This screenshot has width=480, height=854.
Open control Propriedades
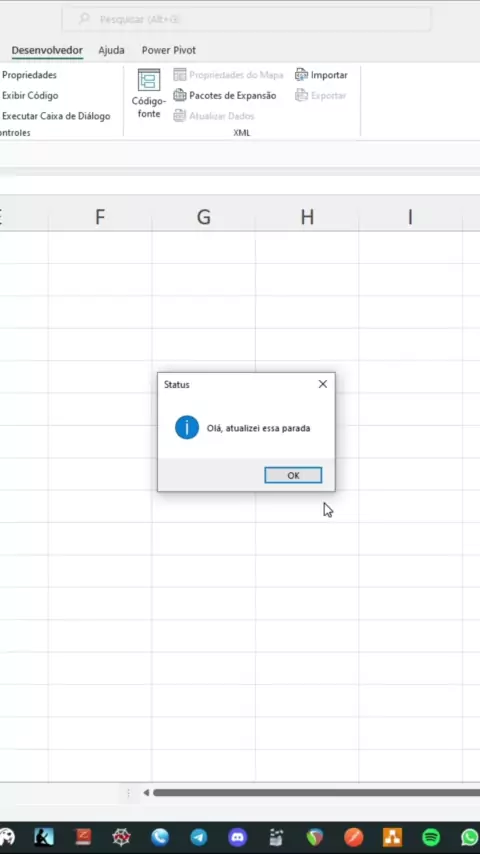pos(29,75)
